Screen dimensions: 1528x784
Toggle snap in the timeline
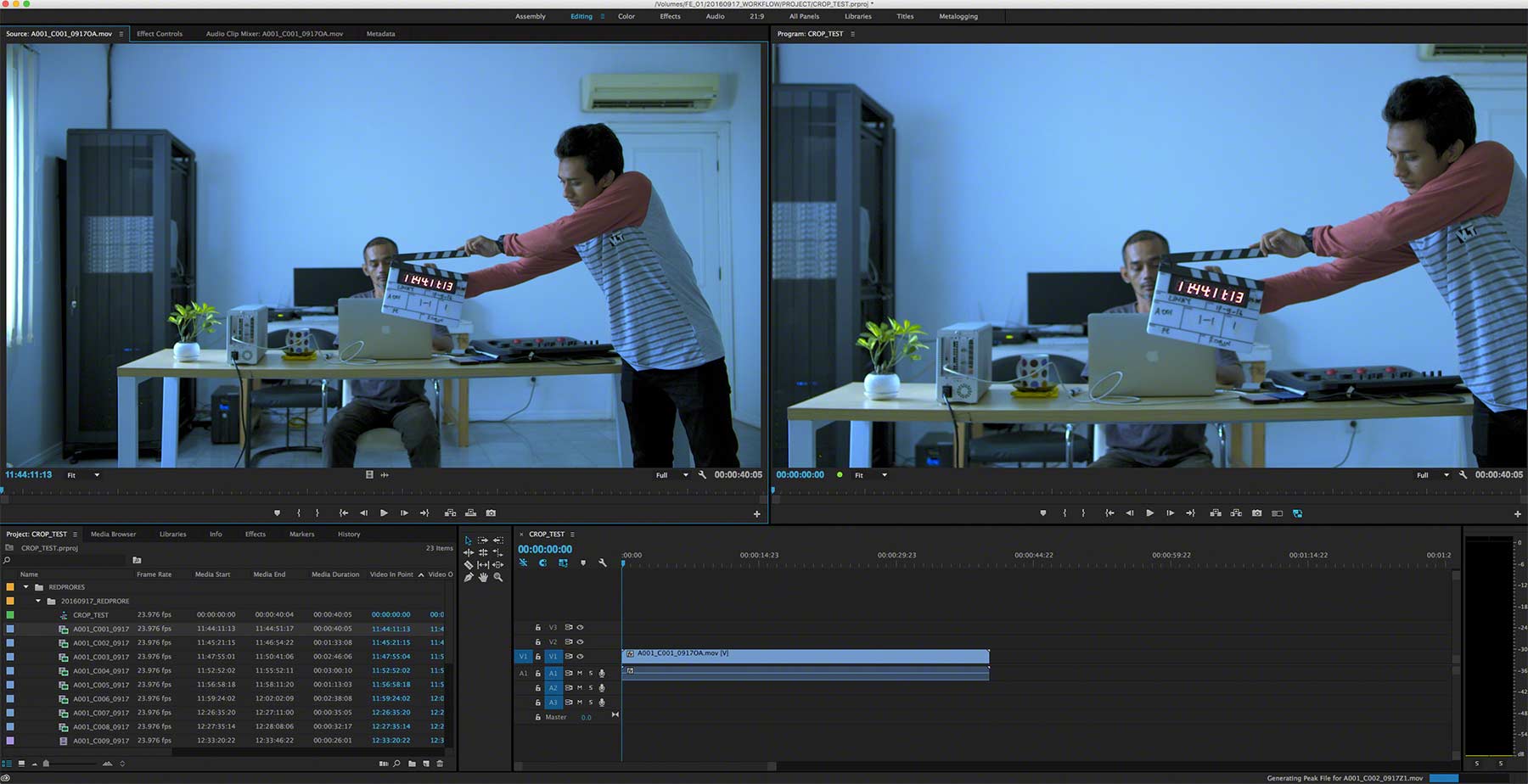tap(542, 563)
